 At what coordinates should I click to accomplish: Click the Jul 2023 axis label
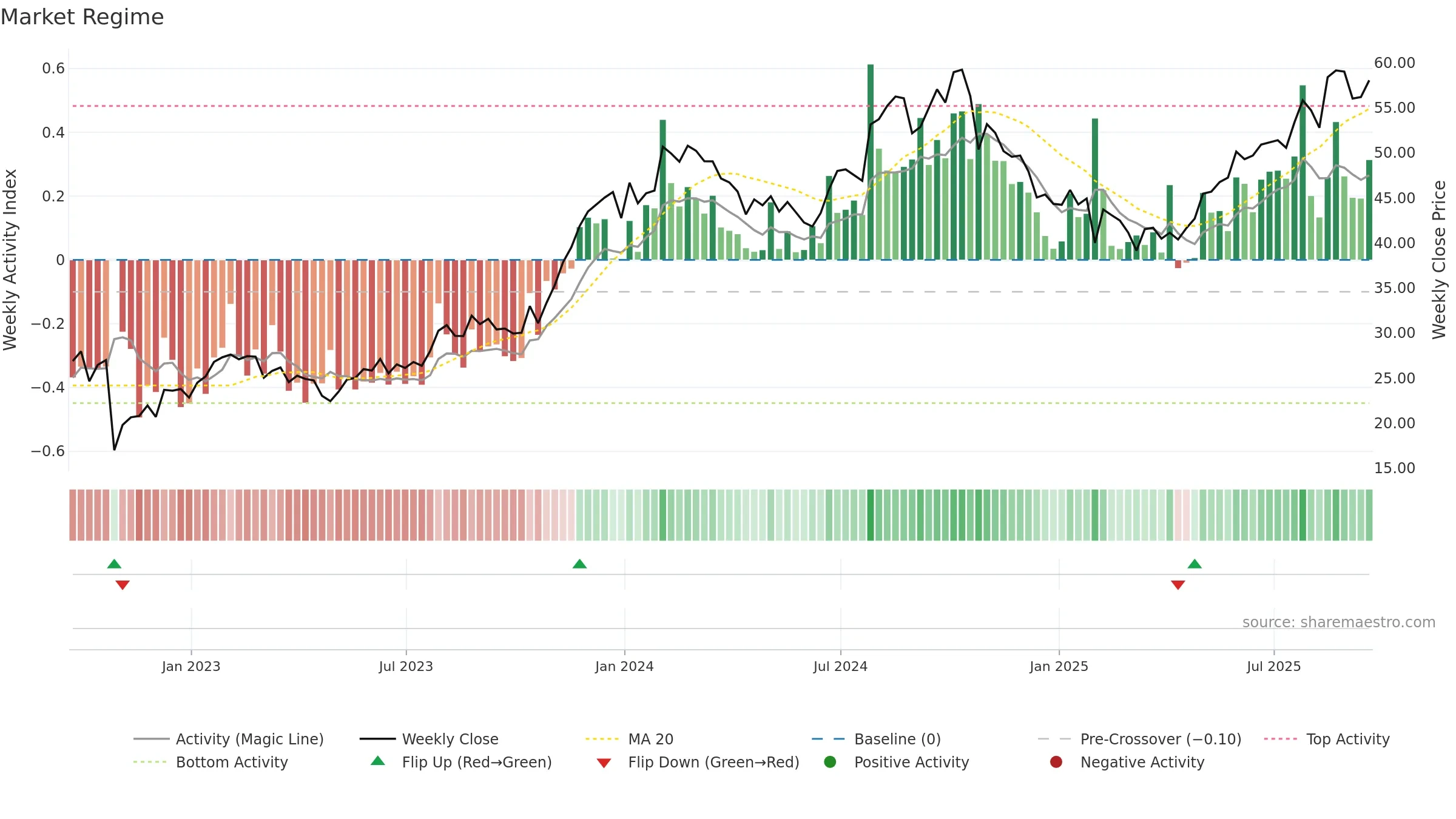pos(406,667)
